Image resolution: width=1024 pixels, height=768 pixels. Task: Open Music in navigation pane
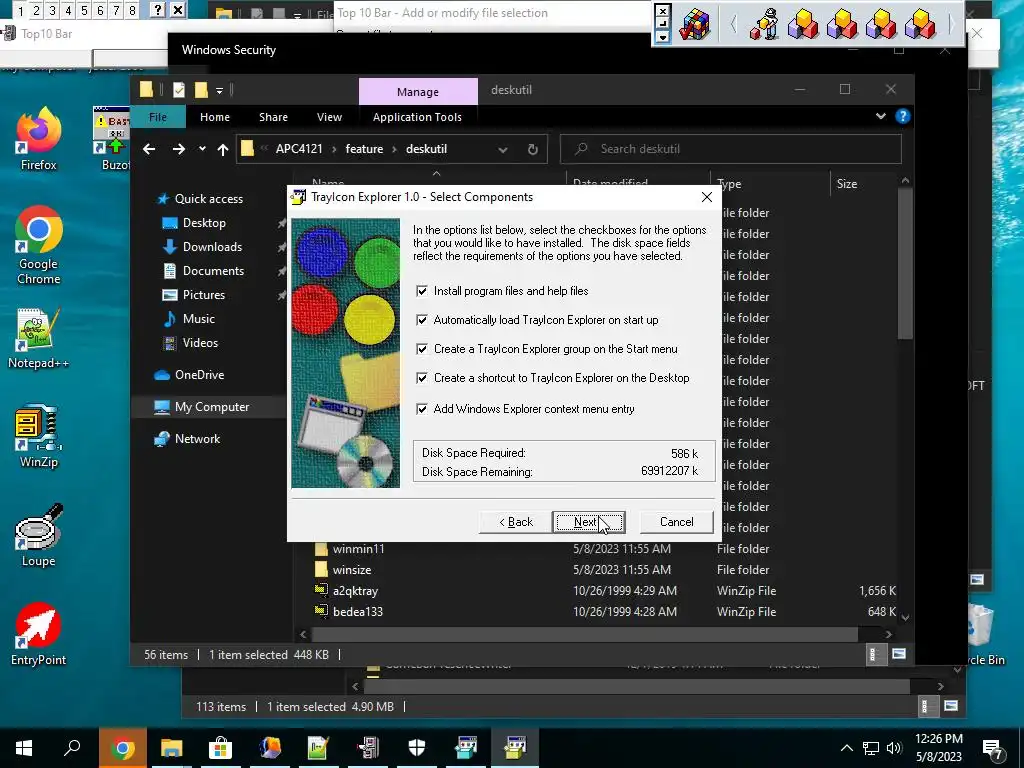(x=199, y=319)
